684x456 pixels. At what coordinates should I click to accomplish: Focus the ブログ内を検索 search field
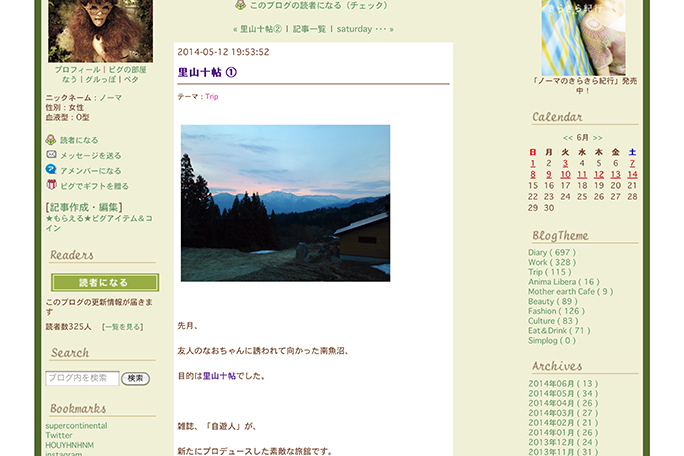(82, 378)
